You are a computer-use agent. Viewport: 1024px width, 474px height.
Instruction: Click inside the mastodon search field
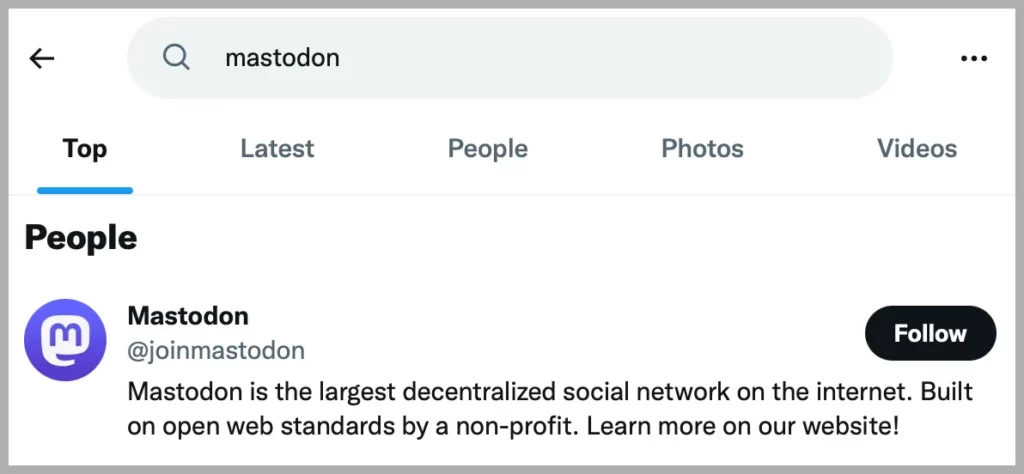(509, 57)
